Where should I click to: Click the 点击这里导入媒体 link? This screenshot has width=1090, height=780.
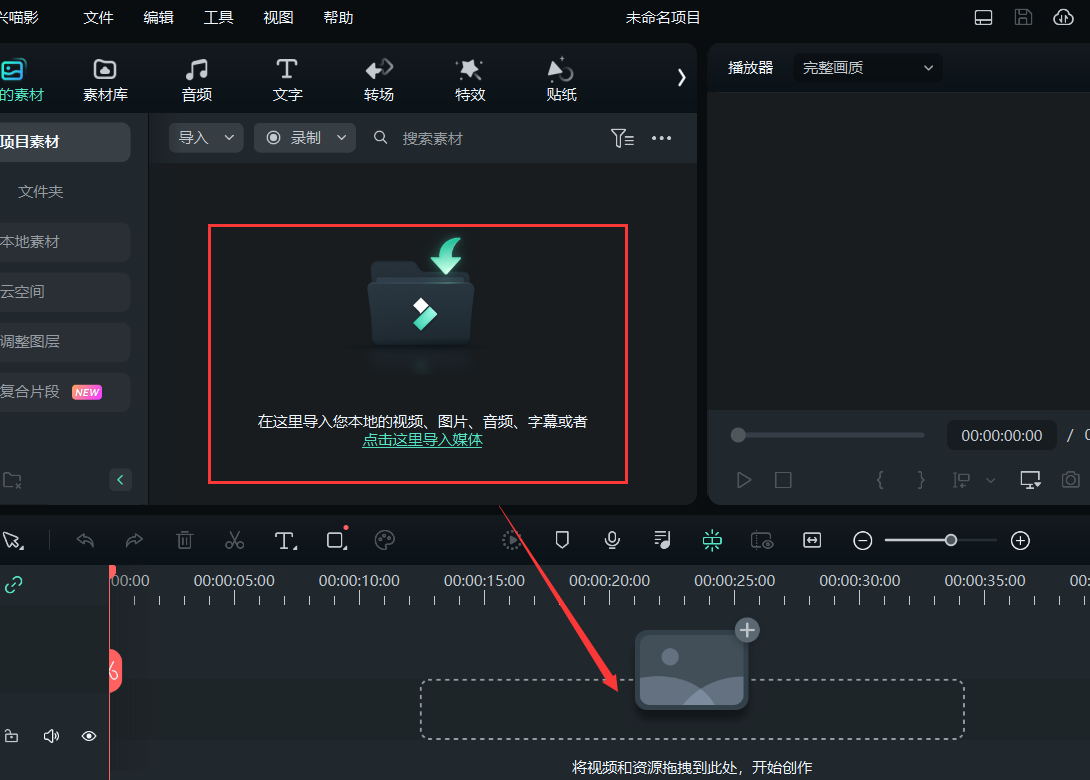click(x=422, y=440)
